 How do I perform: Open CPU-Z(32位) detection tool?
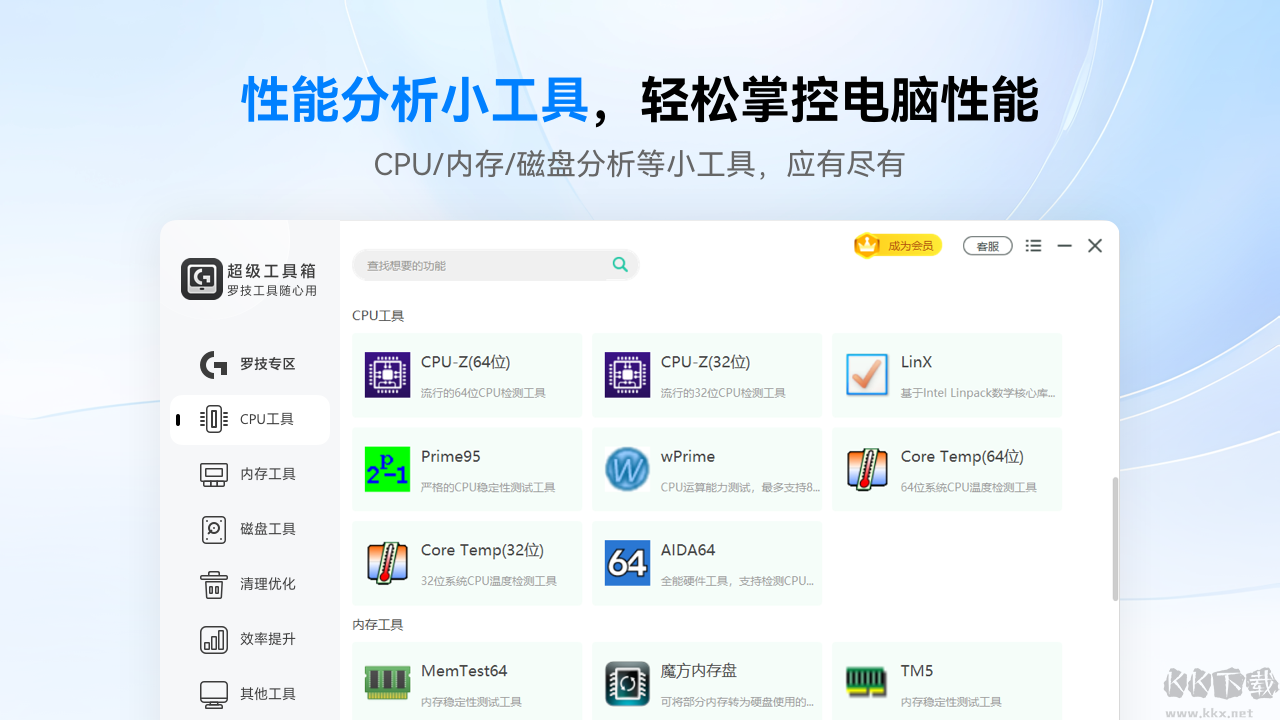(x=706, y=374)
